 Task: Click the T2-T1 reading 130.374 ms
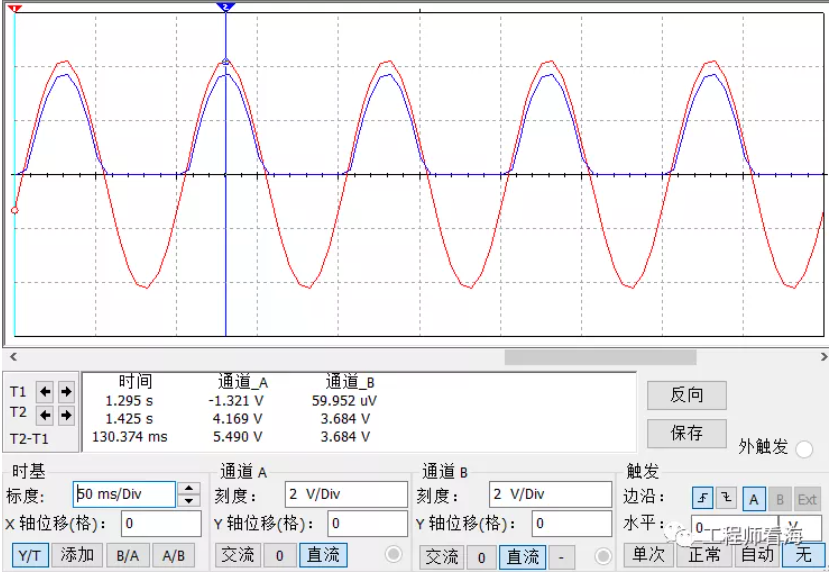coord(130,437)
